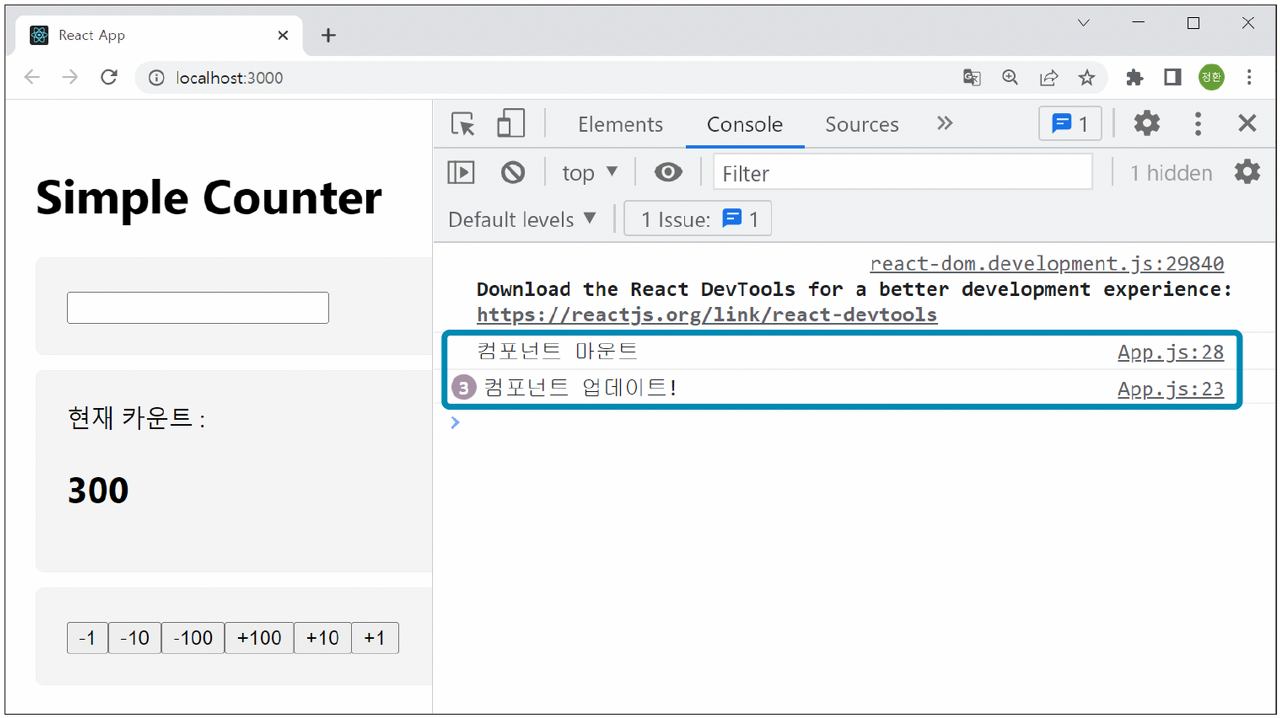Screen dimensions: 1280x718
Task: Click the +1 counter button
Action: pyautogui.click(x=375, y=638)
